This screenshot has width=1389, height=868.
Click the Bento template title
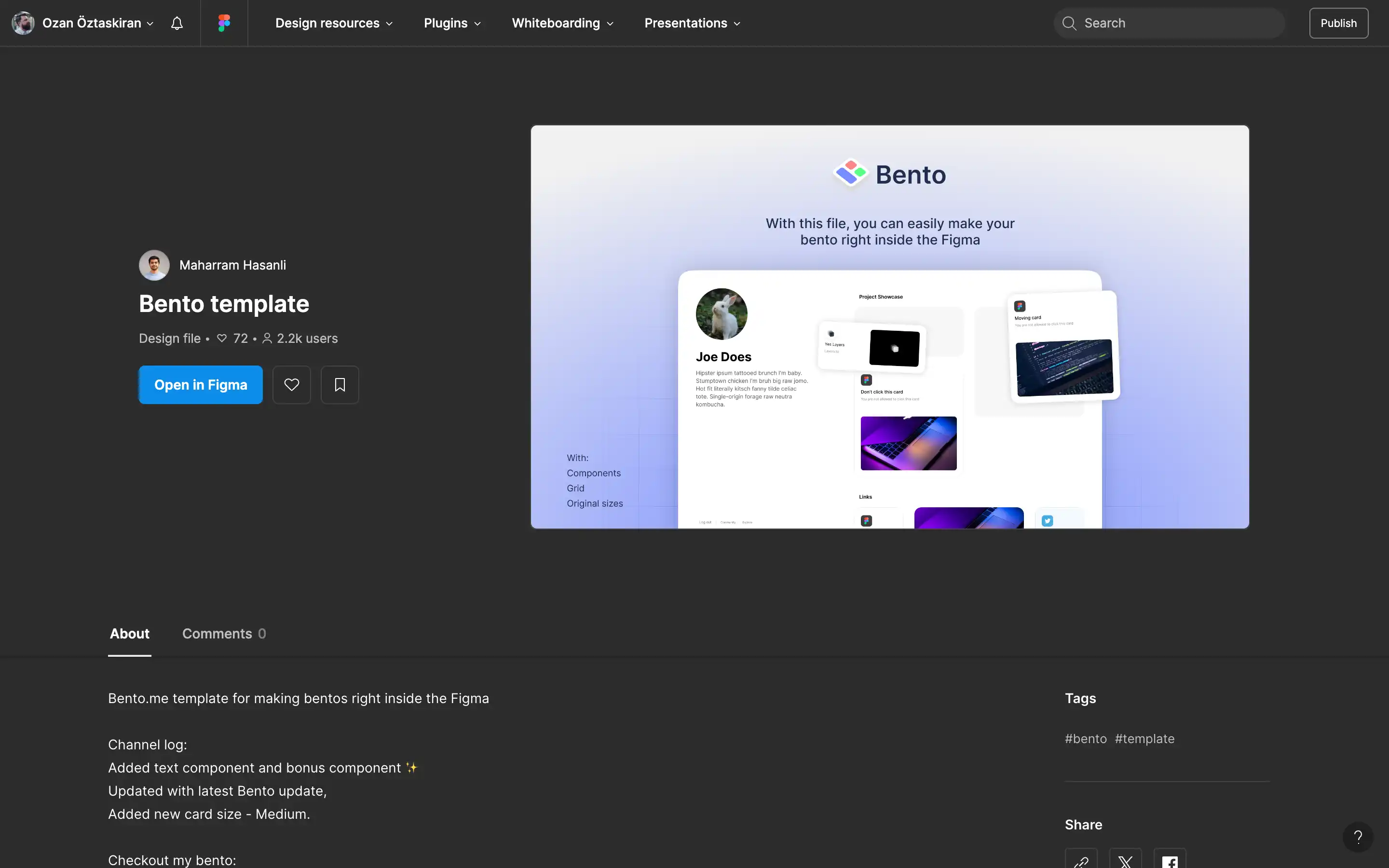(224, 304)
